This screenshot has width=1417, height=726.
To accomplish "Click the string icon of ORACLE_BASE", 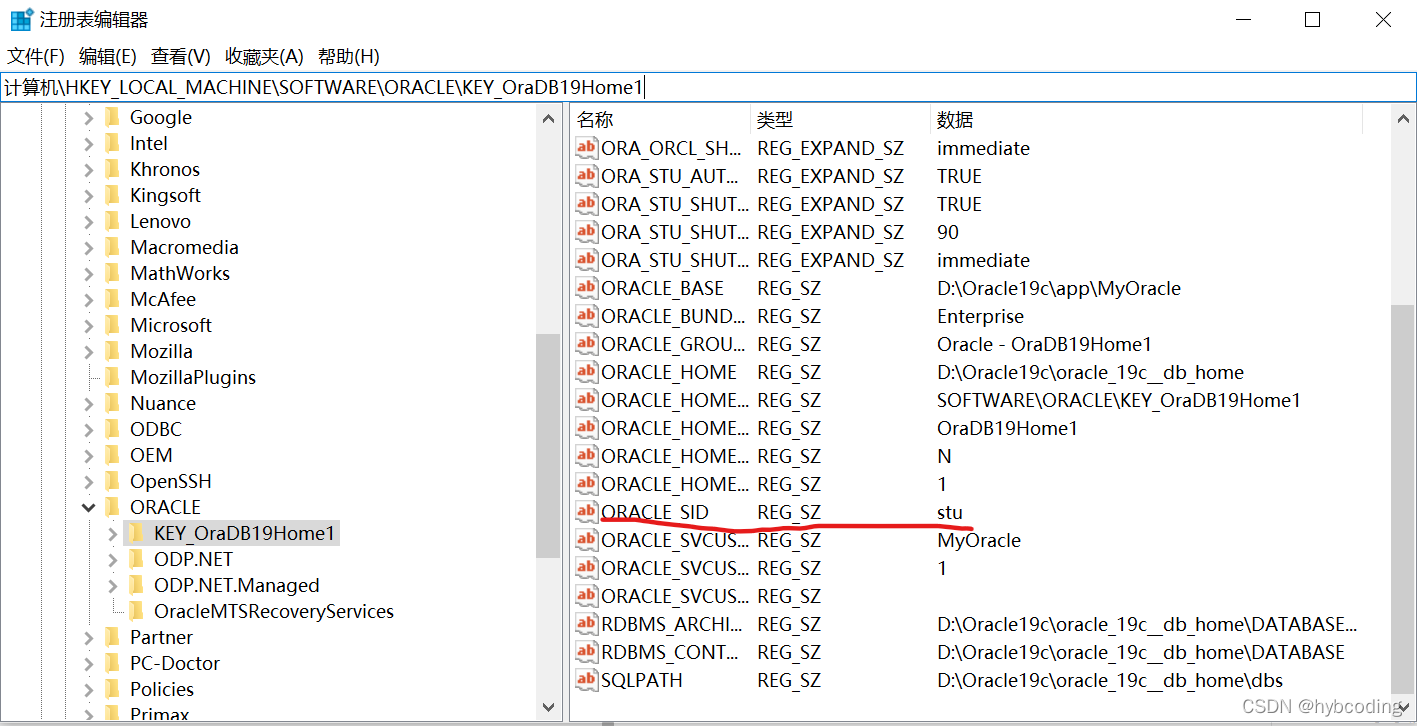I will tap(586, 288).
